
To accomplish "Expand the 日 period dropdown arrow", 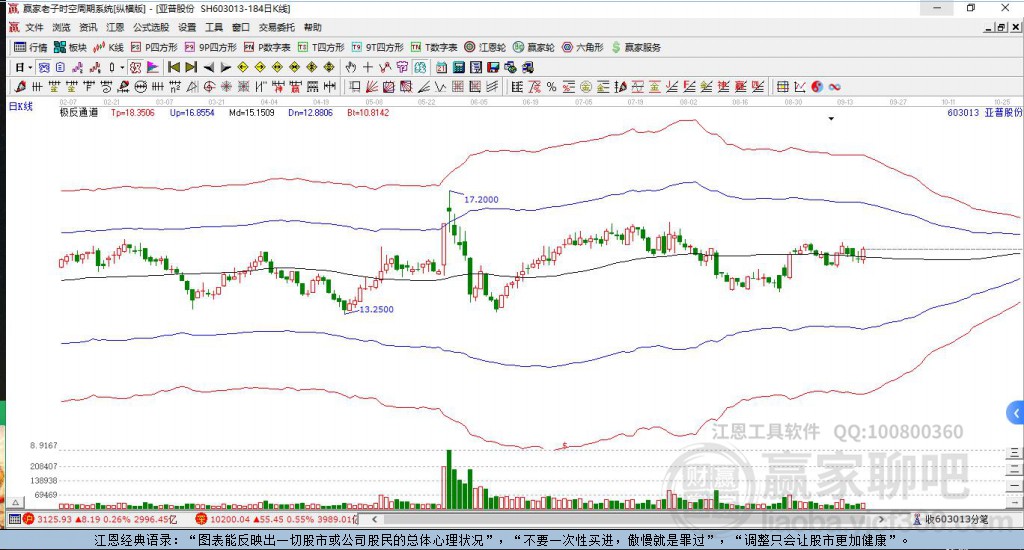I will click(x=30, y=67).
